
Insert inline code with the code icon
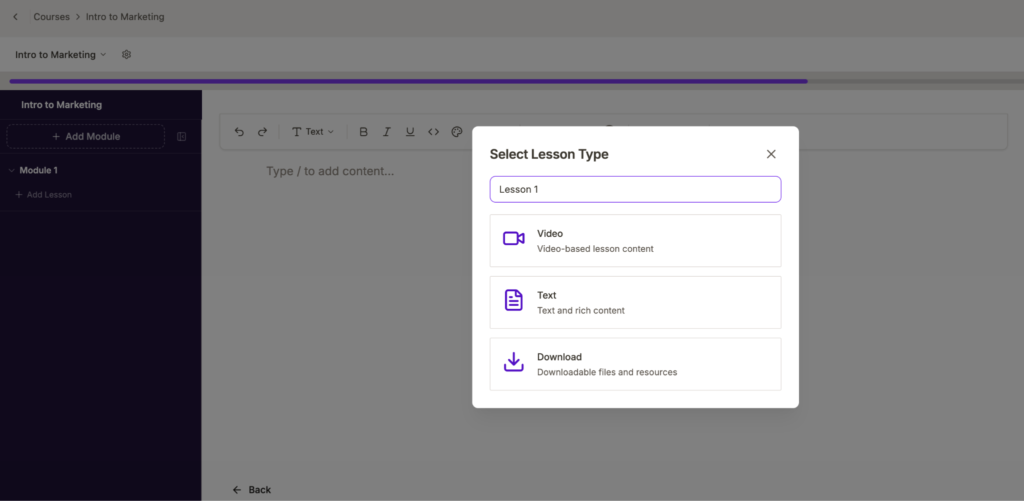pyautogui.click(x=434, y=132)
